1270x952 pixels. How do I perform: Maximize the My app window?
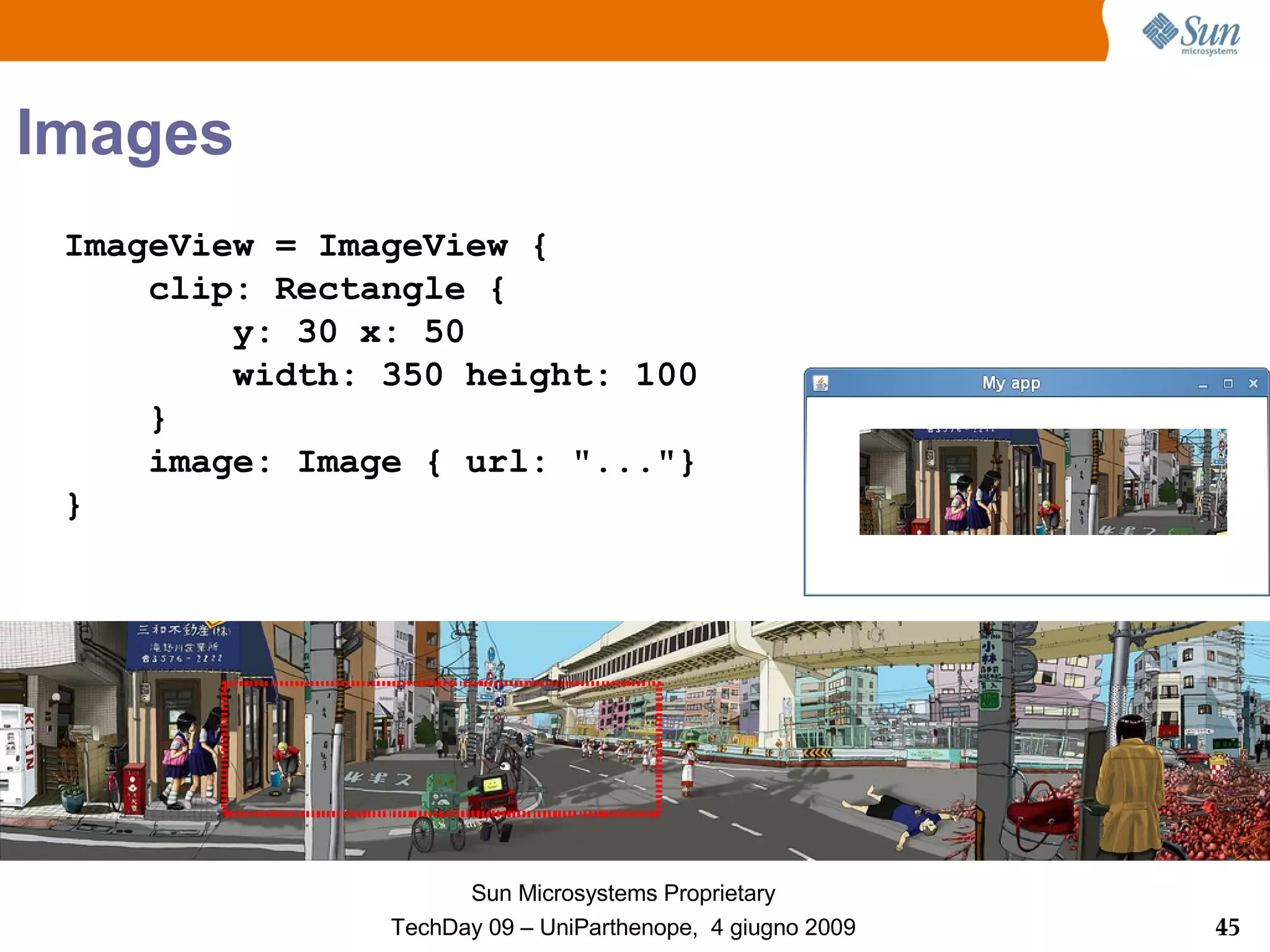pyautogui.click(x=1228, y=384)
